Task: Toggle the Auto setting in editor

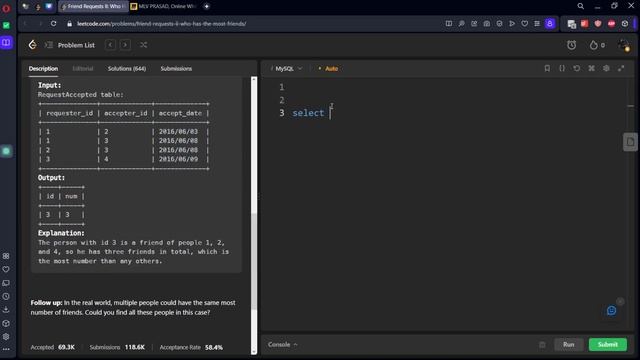Action: point(329,69)
